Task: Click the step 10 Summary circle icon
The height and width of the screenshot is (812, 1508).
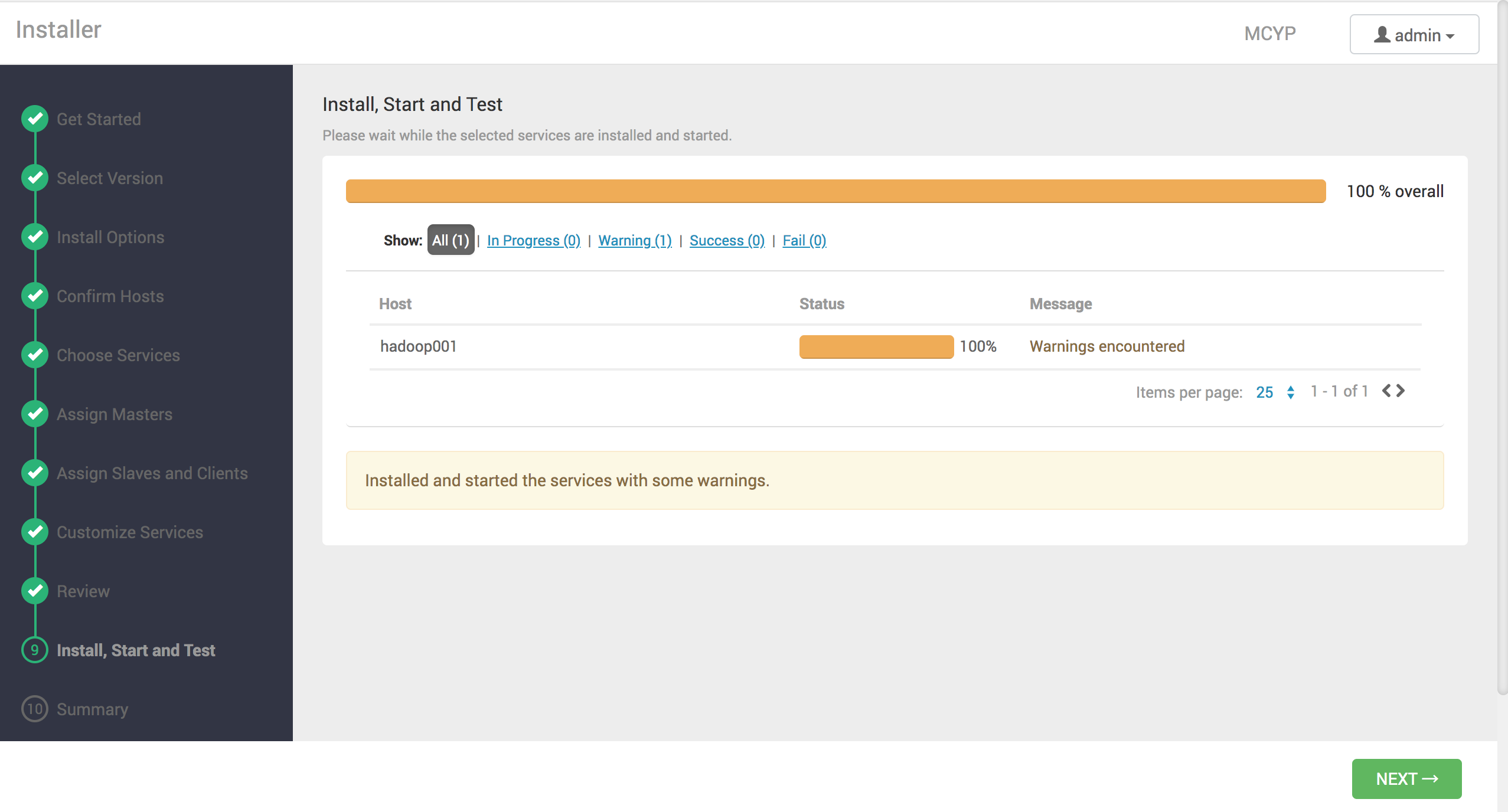Action: (x=35, y=709)
